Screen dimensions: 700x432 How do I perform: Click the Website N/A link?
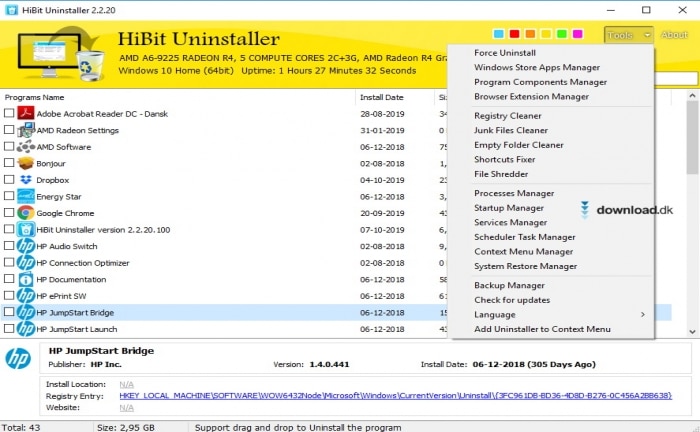126,407
